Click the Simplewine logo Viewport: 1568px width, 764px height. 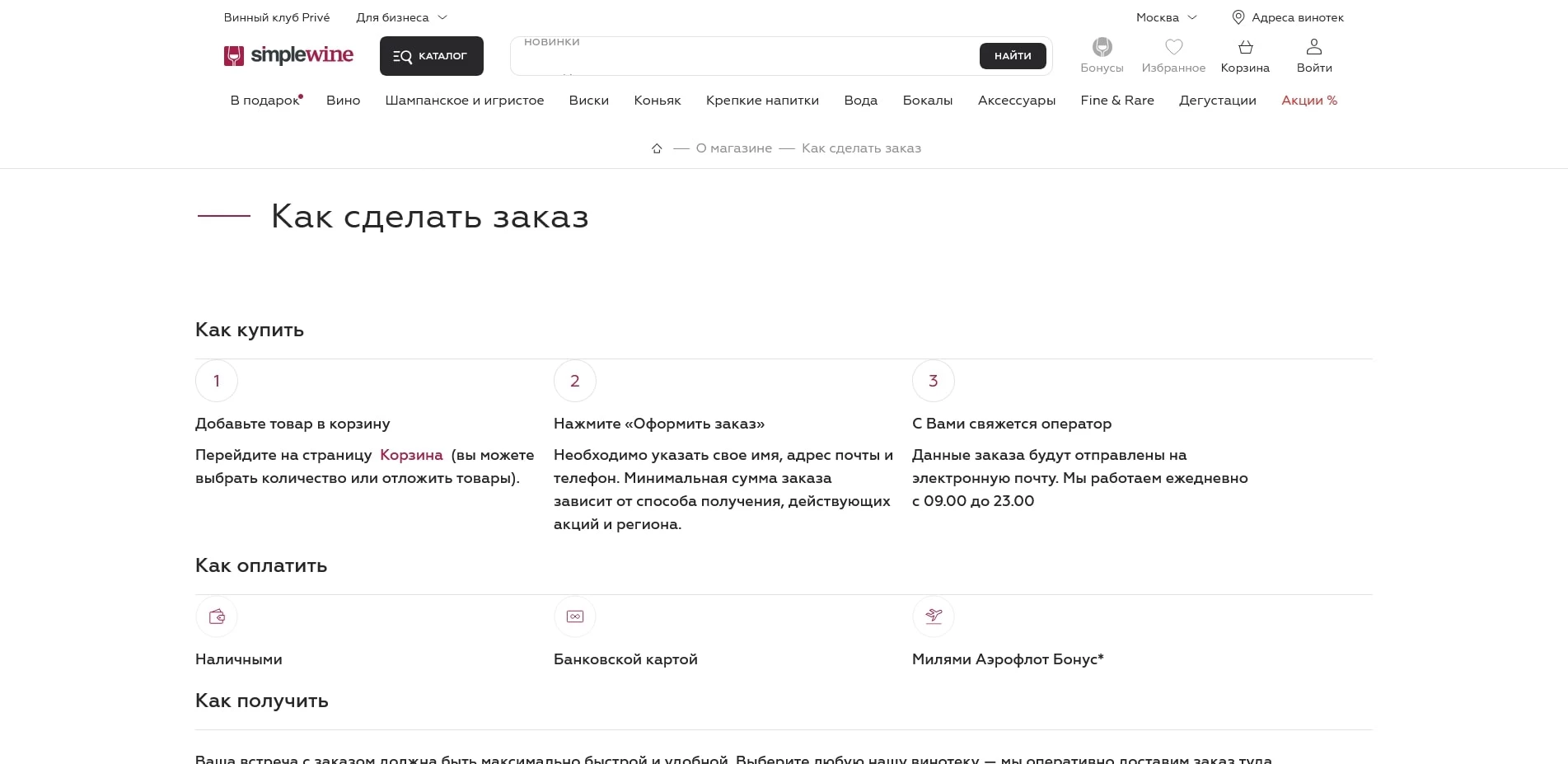pos(288,55)
